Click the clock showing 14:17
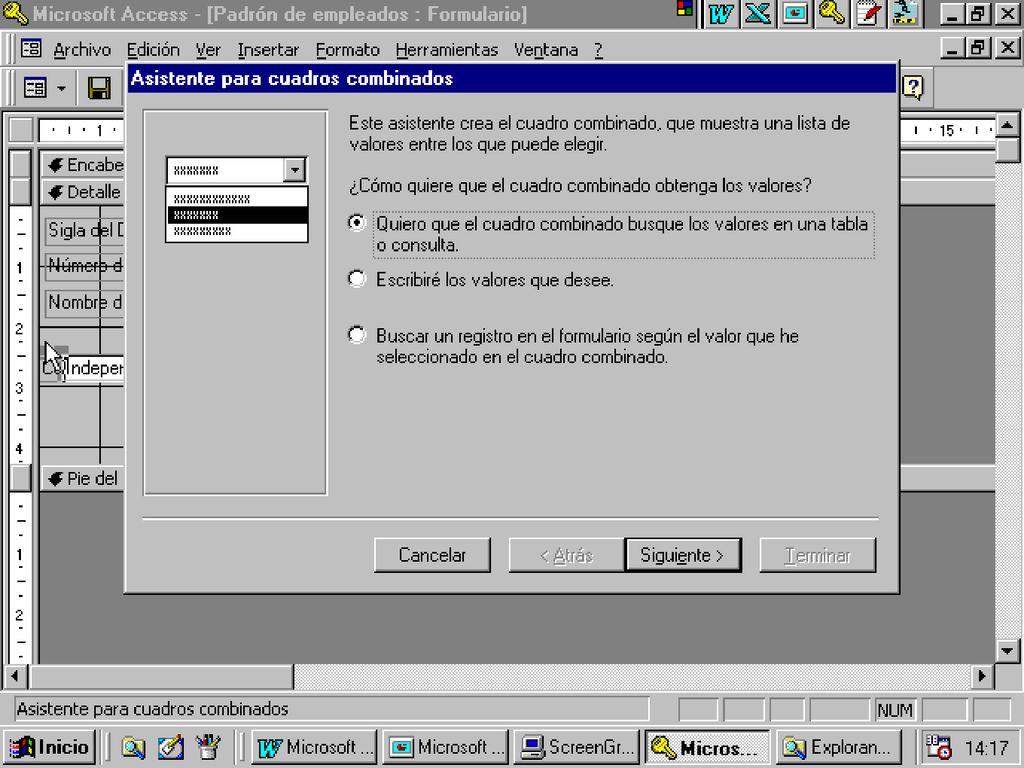1024x768 pixels. [x=986, y=748]
